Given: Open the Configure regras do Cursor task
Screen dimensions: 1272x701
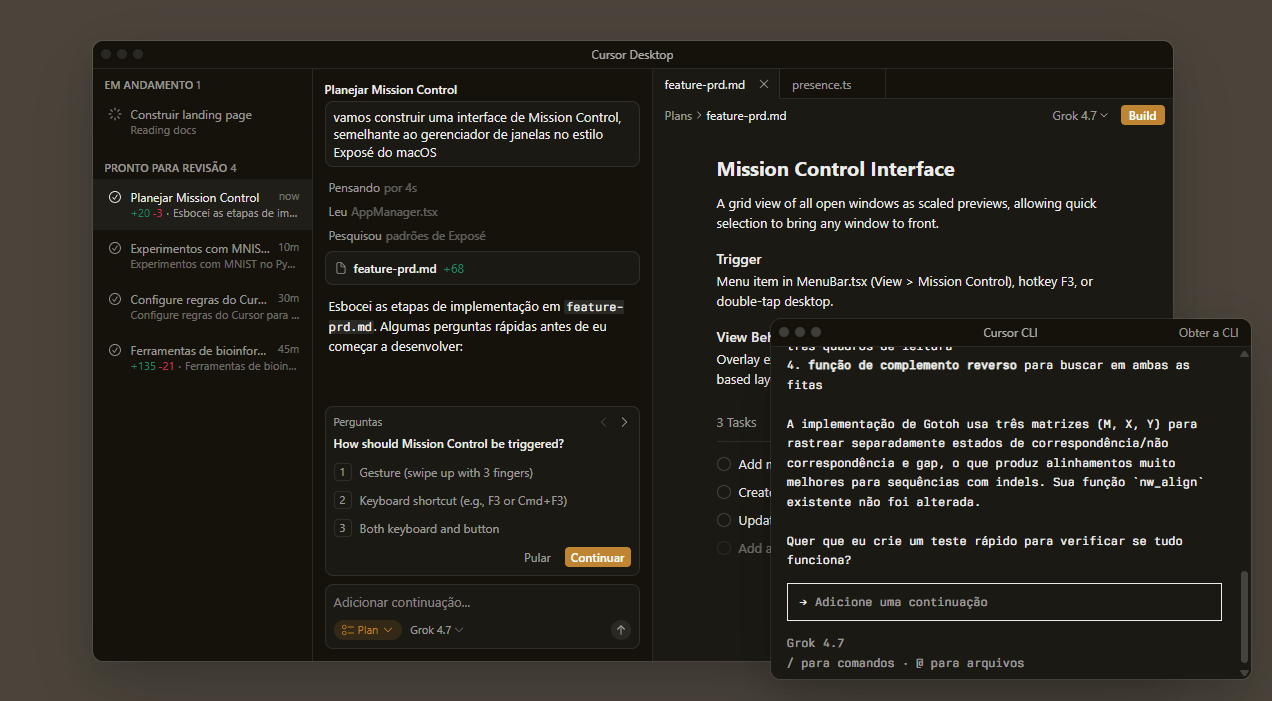Looking at the screenshot, I should (x=203, y=307).
